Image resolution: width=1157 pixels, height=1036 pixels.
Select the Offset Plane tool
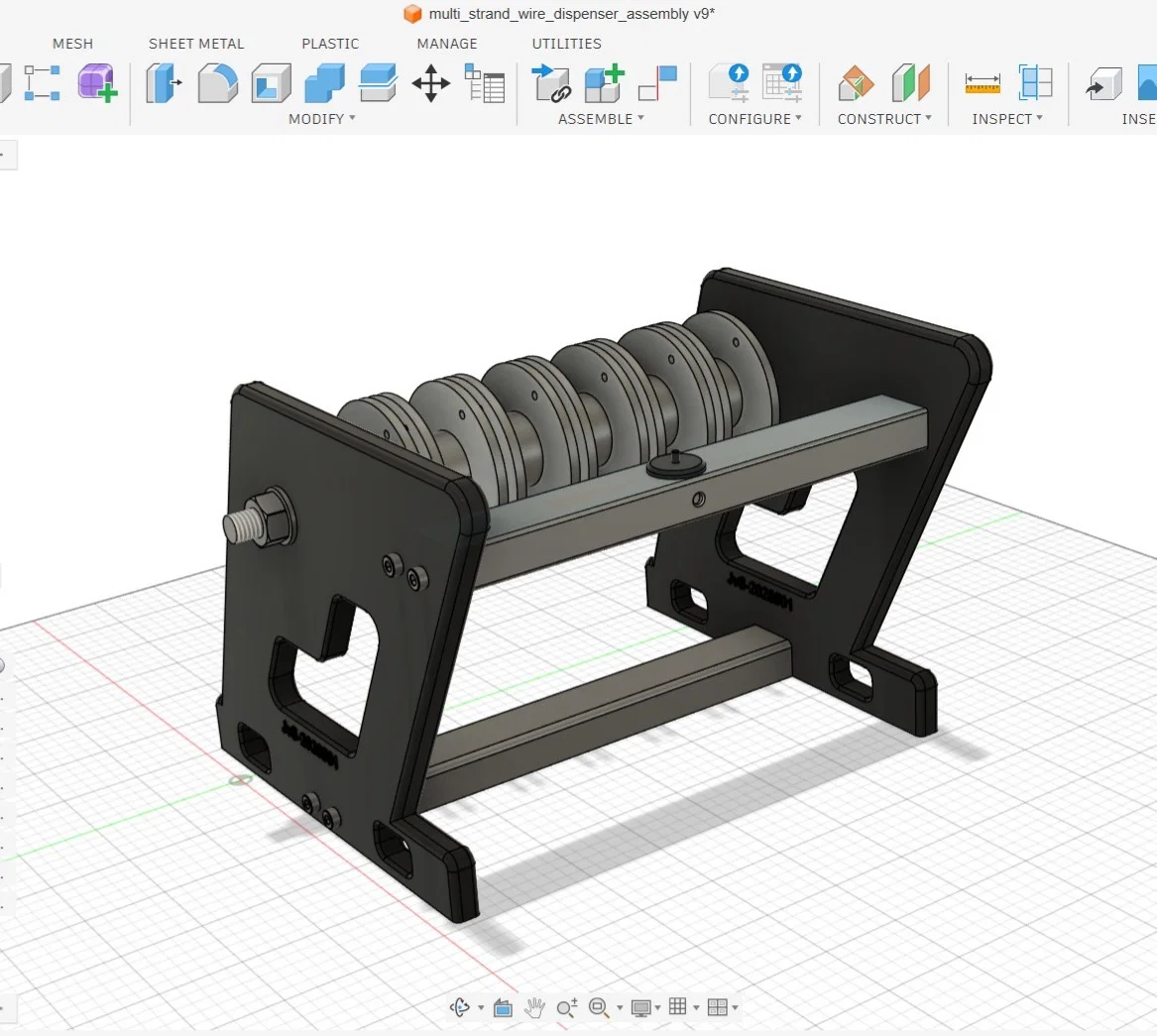click(856, 82)
